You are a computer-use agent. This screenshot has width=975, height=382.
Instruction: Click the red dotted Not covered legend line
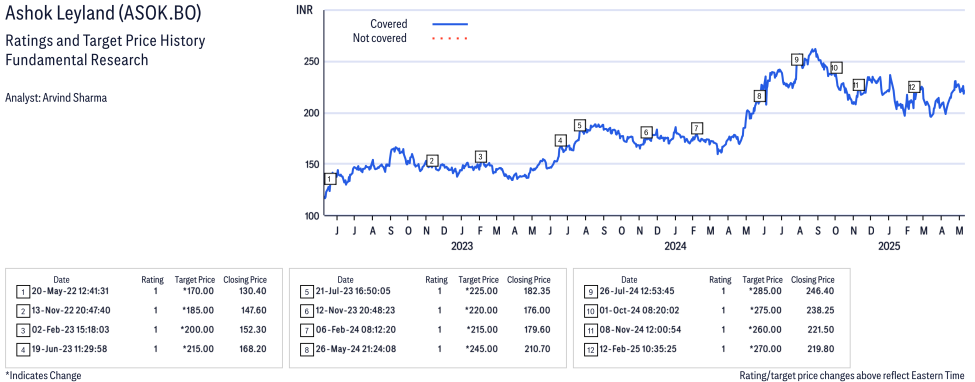[x=450, y=39]
